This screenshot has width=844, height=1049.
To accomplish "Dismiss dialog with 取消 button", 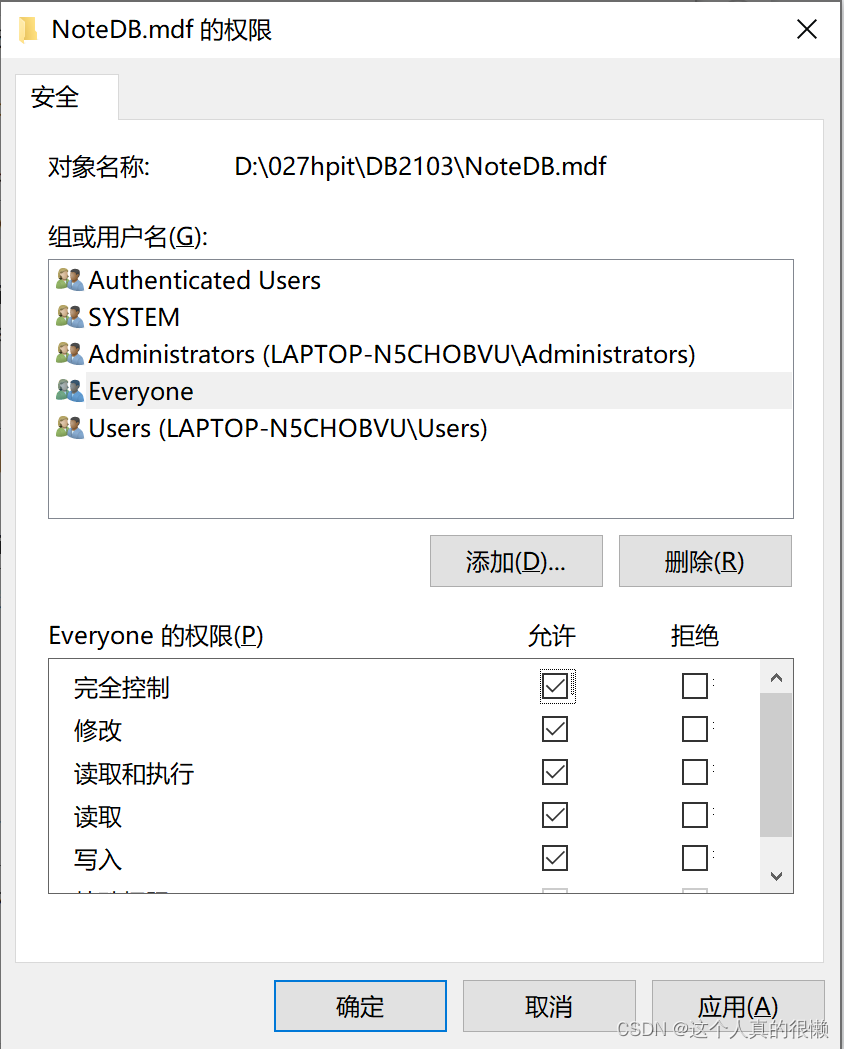I will pyautogui.click(x=549, y=1006).
